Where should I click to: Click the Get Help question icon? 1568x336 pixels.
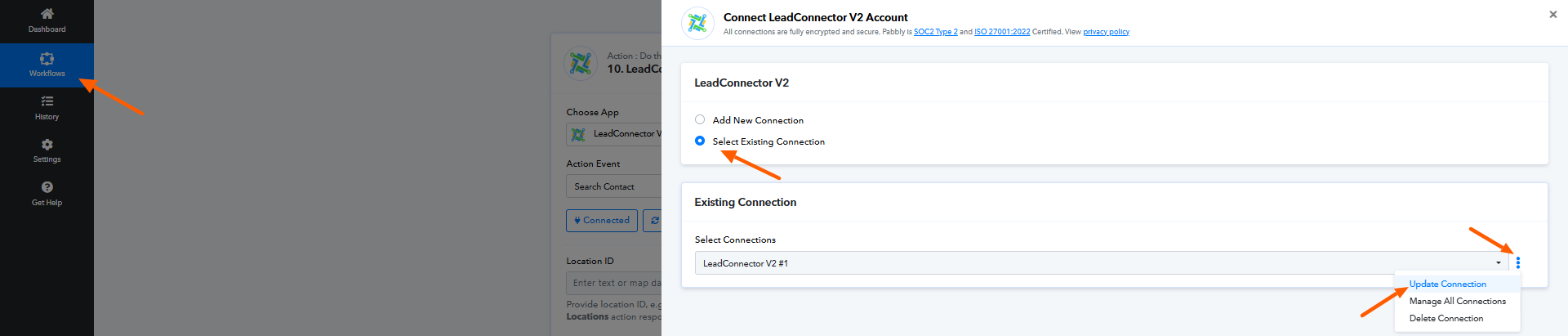47,187
